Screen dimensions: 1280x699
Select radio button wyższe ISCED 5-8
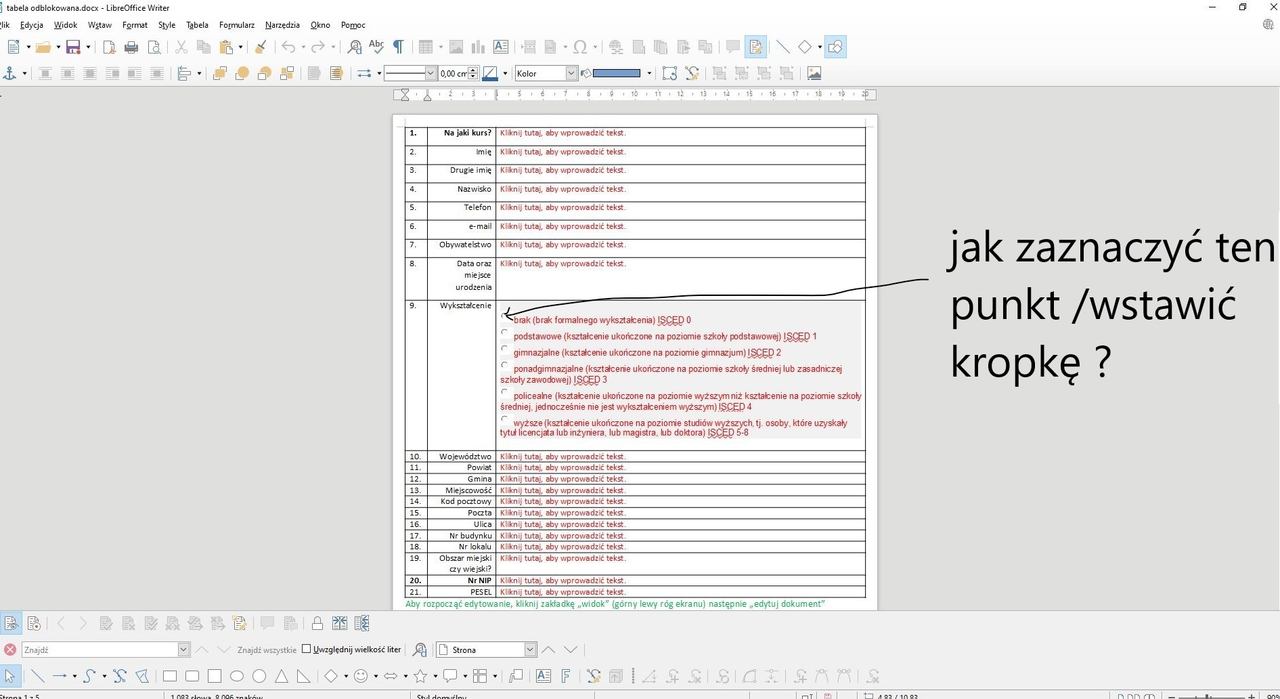tap(505, 419)
